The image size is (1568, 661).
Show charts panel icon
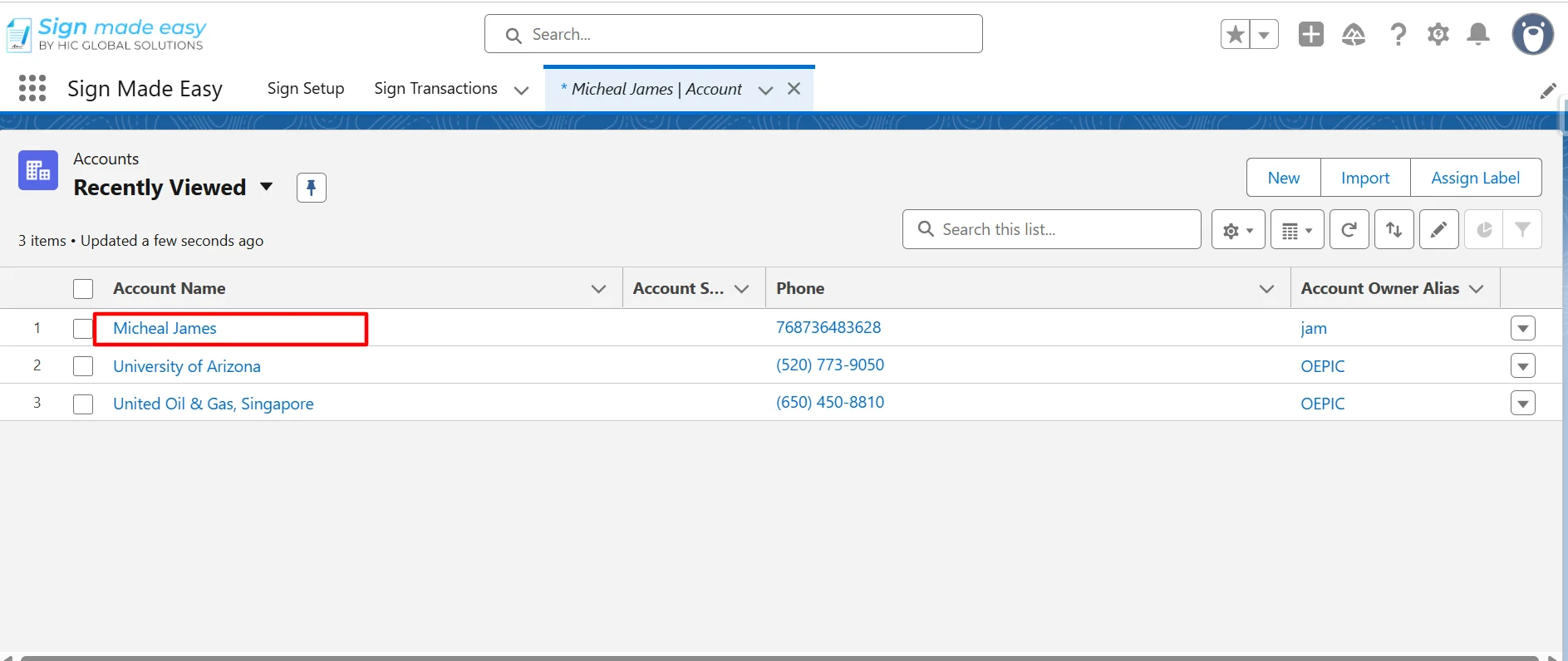1484,229
